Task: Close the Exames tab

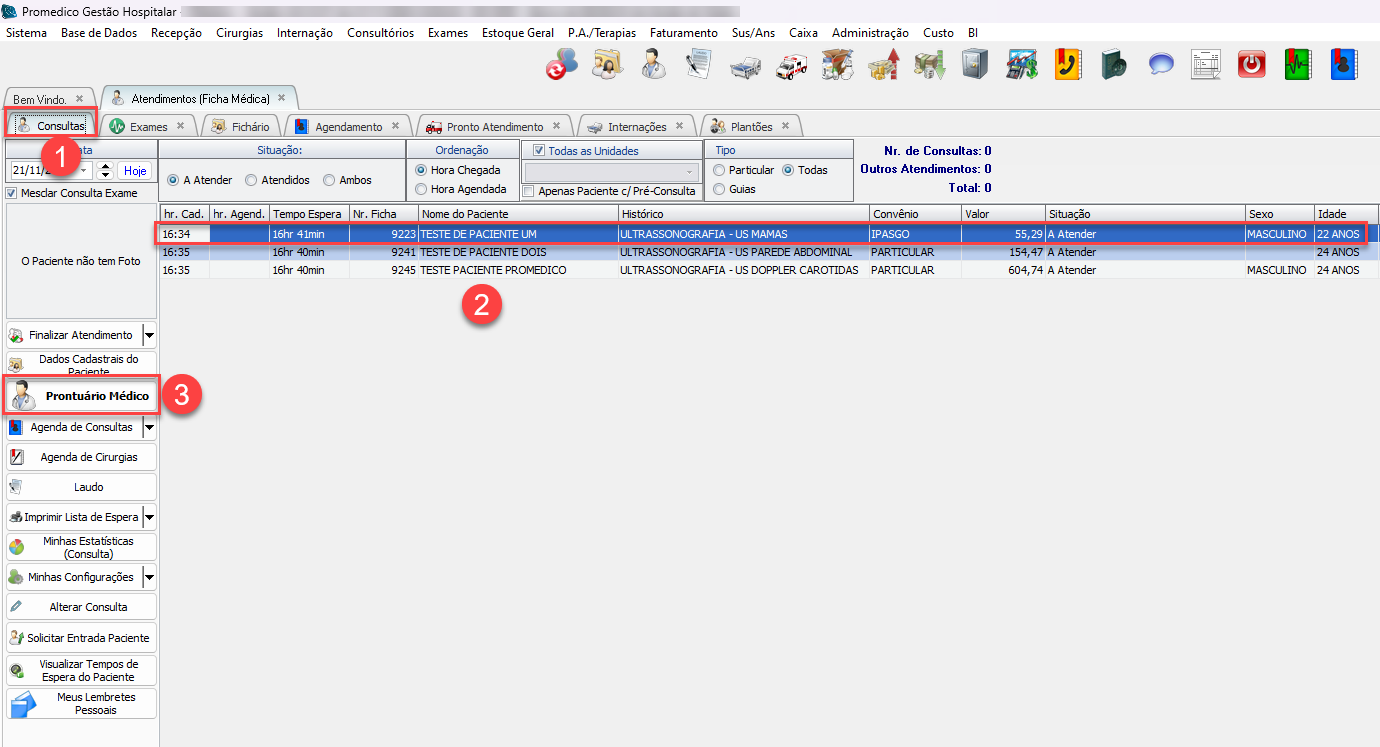Action: pyautogui.click(x=180, y=126)
